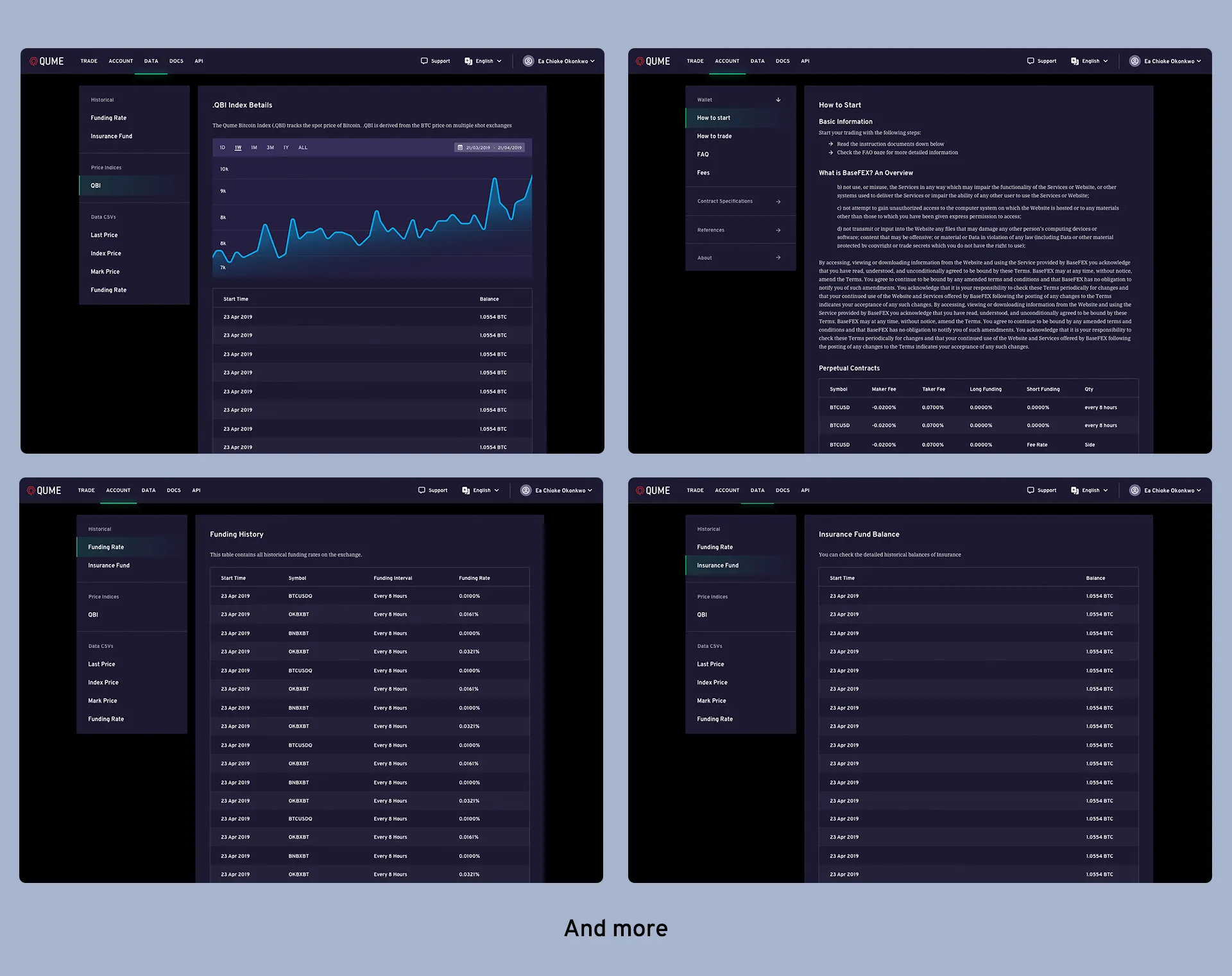Open the TRADE menu on Insurance Fund Balance page
The width and height of the screenshot is (1232, 976).
point(695,490)
